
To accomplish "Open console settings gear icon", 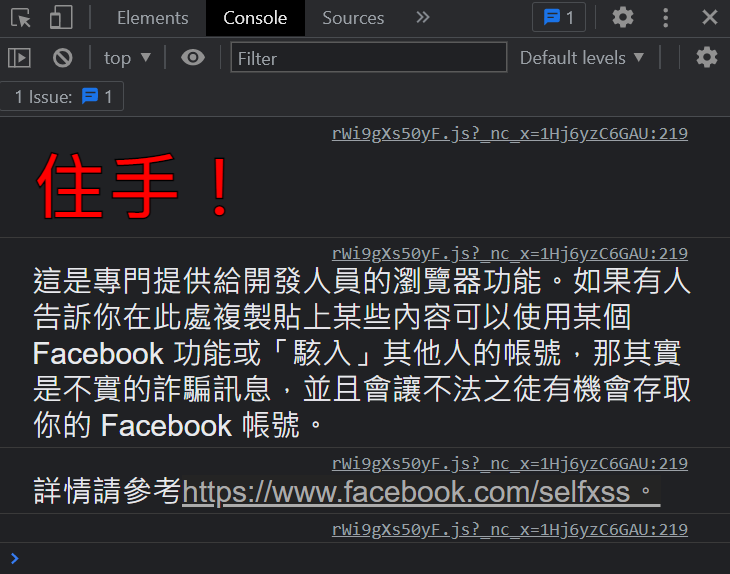I will [x=706, y=57].
